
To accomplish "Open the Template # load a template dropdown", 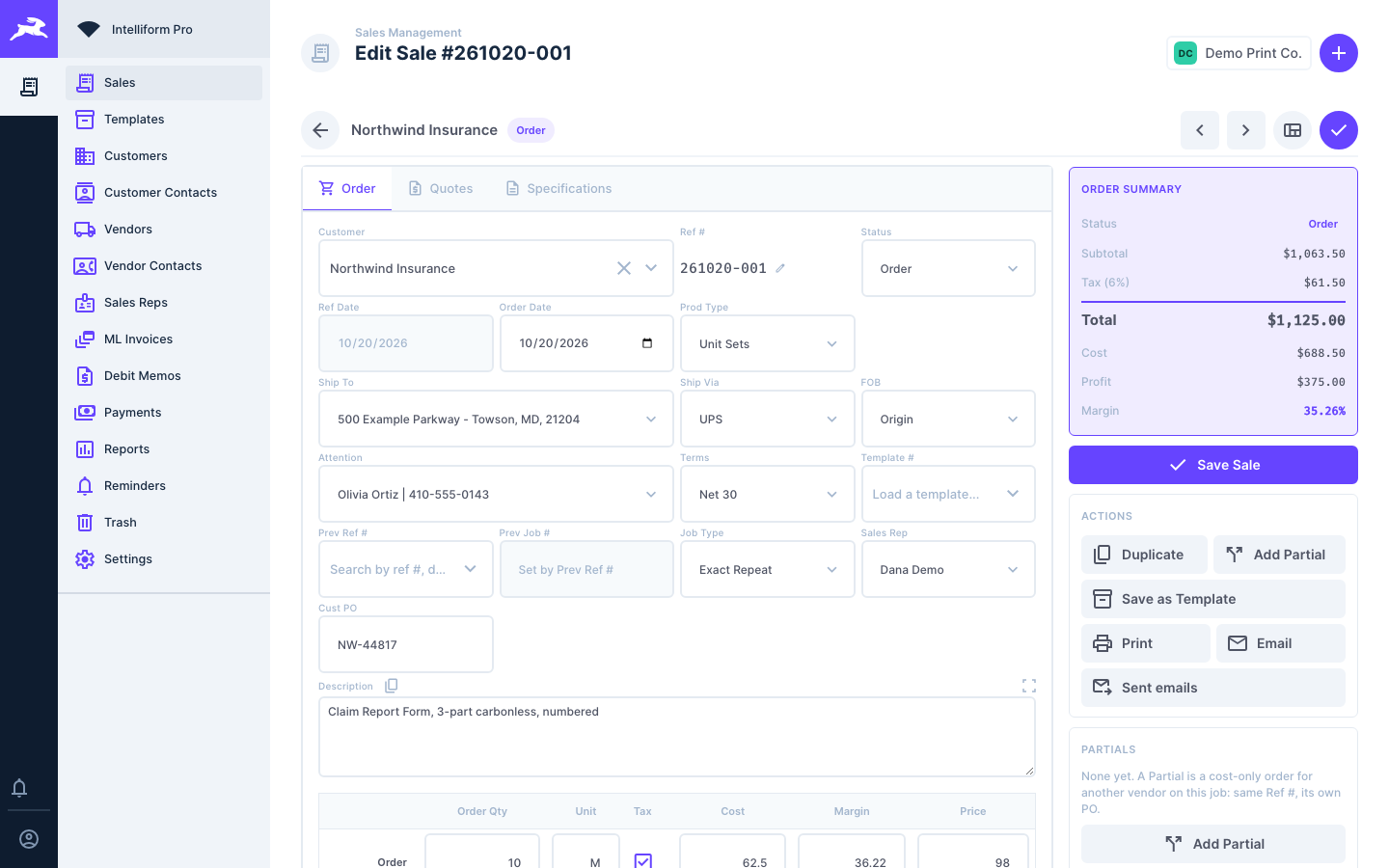I will 948,494.
